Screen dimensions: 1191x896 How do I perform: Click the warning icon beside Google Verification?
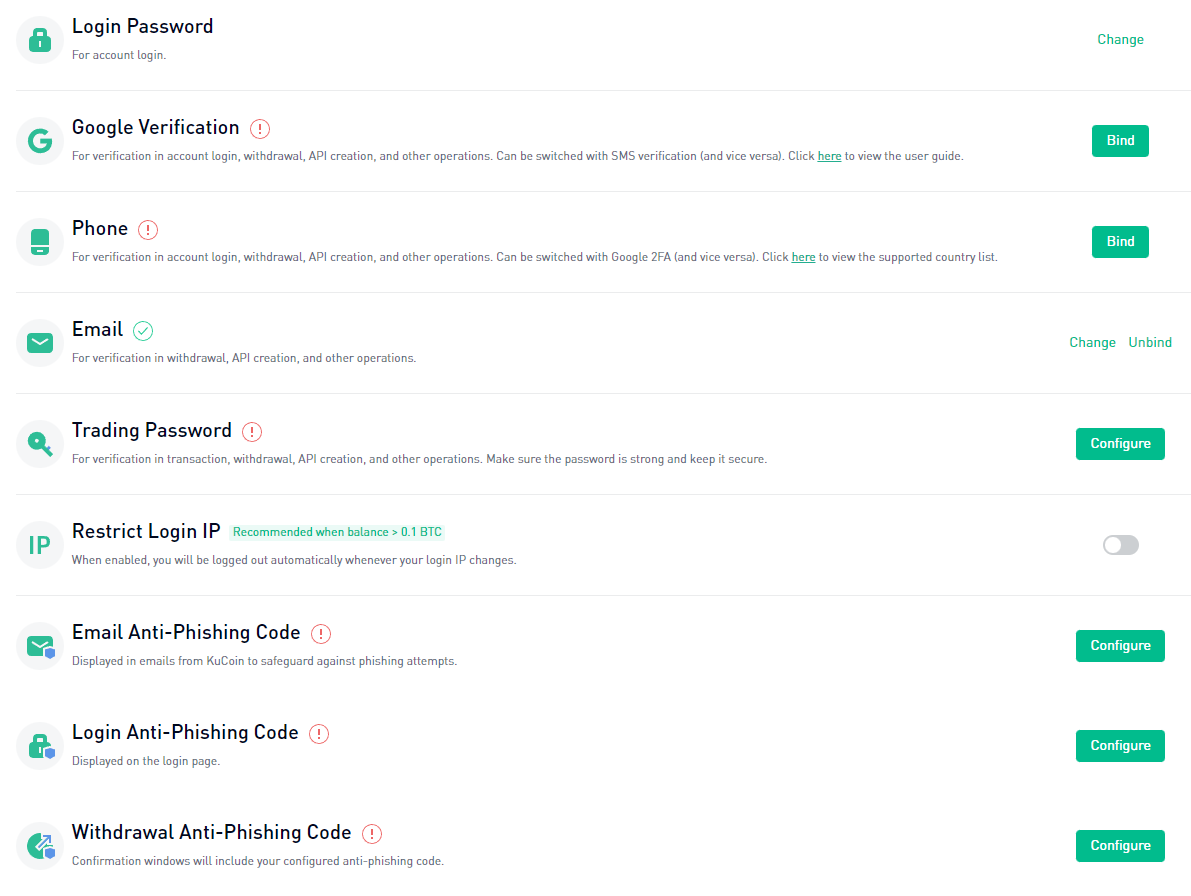pyautogui.click(x=260, y=128)
